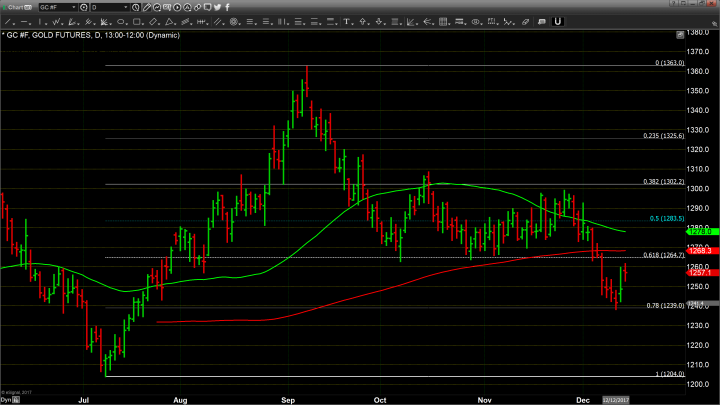Select the text annotation tool
This screenshot has height=405, width=720.
[x=346, y=22]
